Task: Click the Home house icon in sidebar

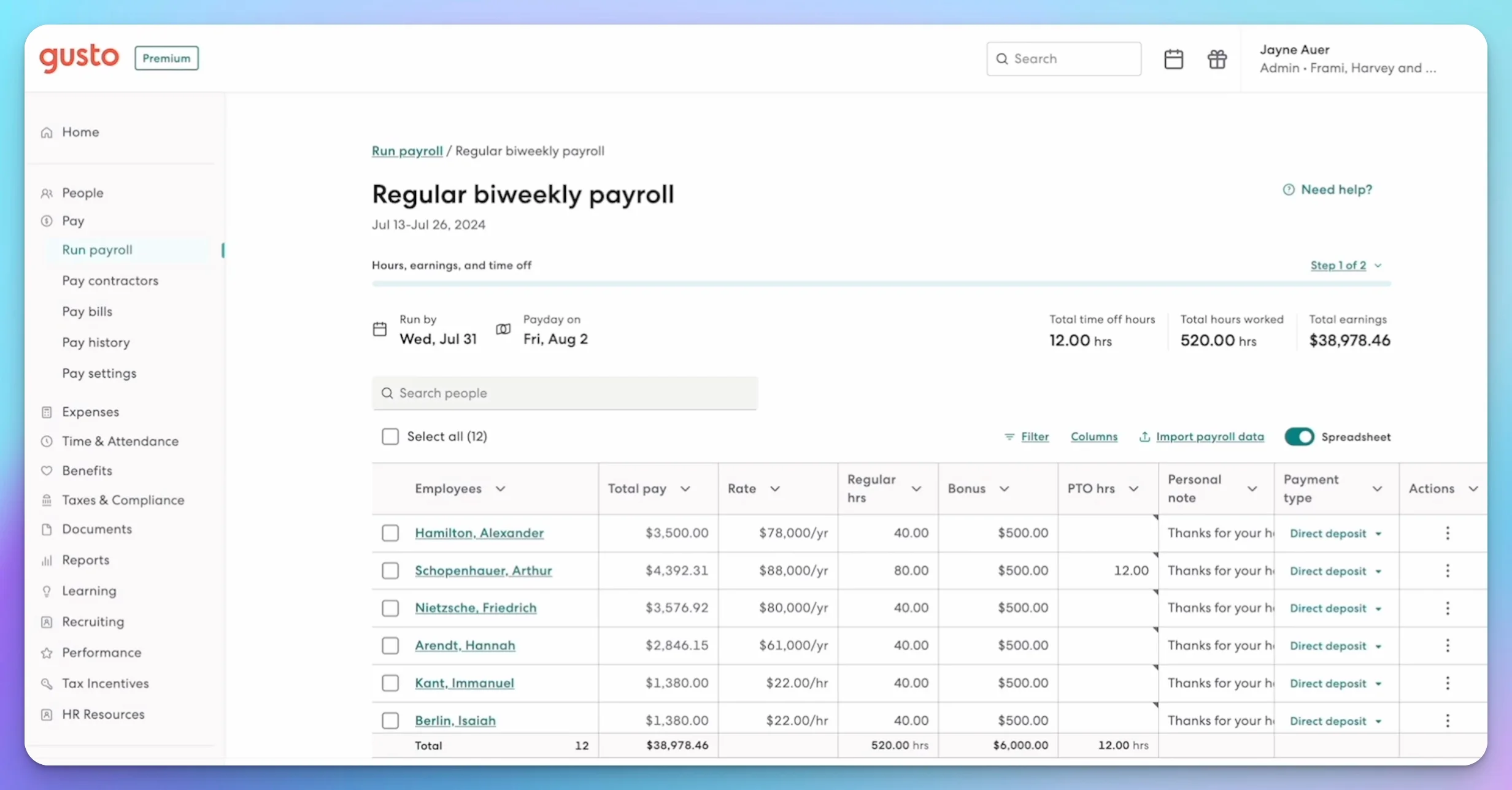Action: pos(47,132)
